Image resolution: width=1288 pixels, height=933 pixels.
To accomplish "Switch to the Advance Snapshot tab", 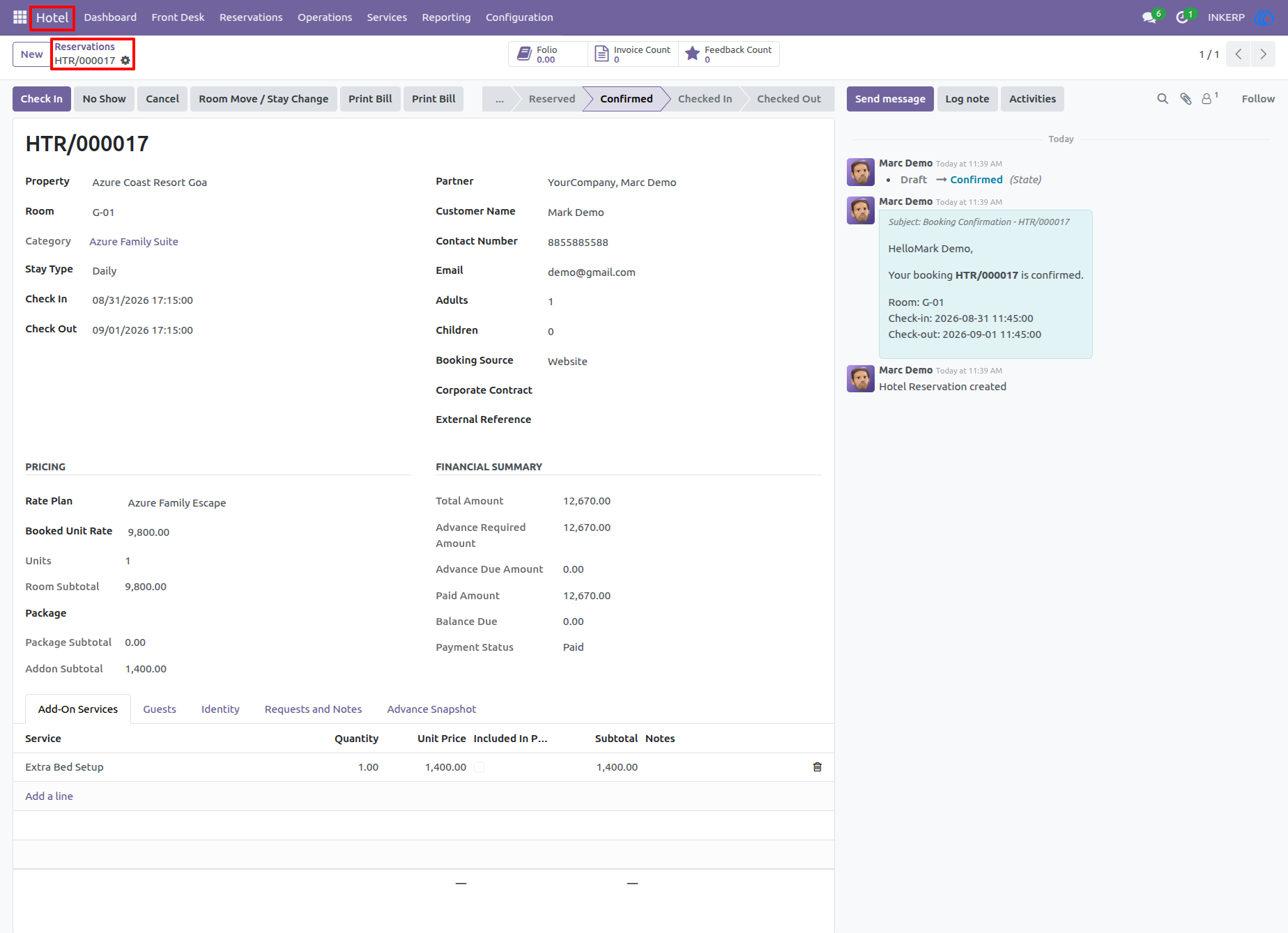I will pyautogui.click(x=431, y=709).
